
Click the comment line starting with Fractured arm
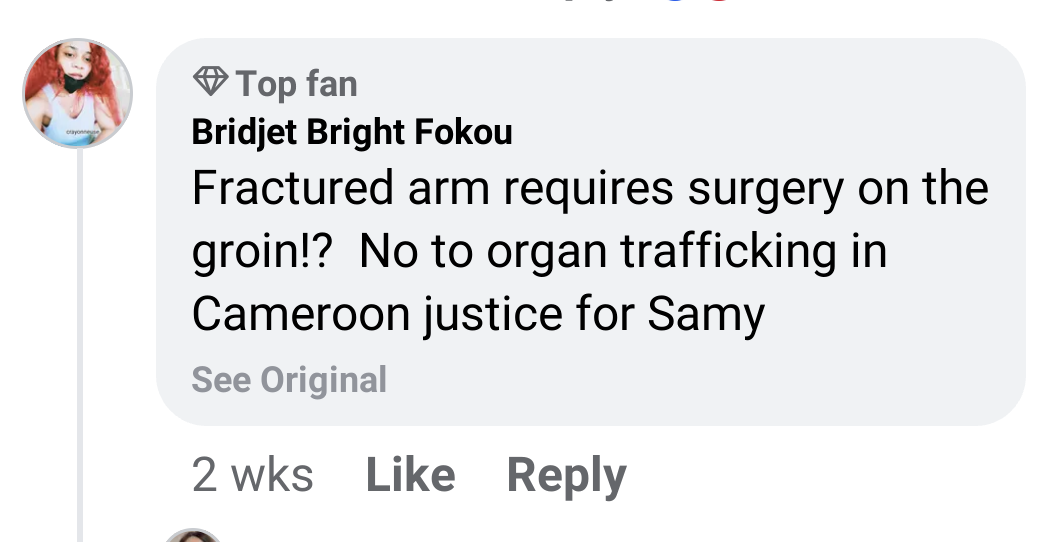(x=590, y=188)
